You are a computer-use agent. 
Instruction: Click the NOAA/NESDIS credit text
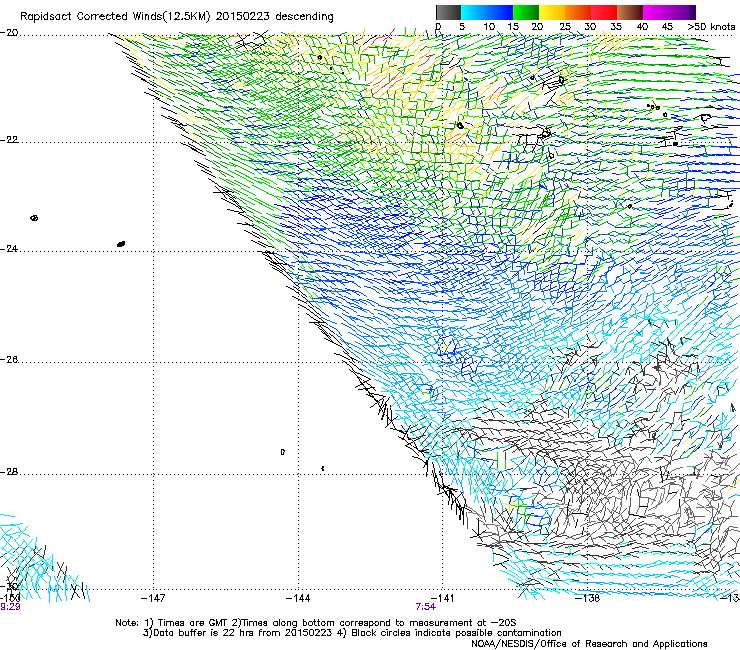click(589, 643)
